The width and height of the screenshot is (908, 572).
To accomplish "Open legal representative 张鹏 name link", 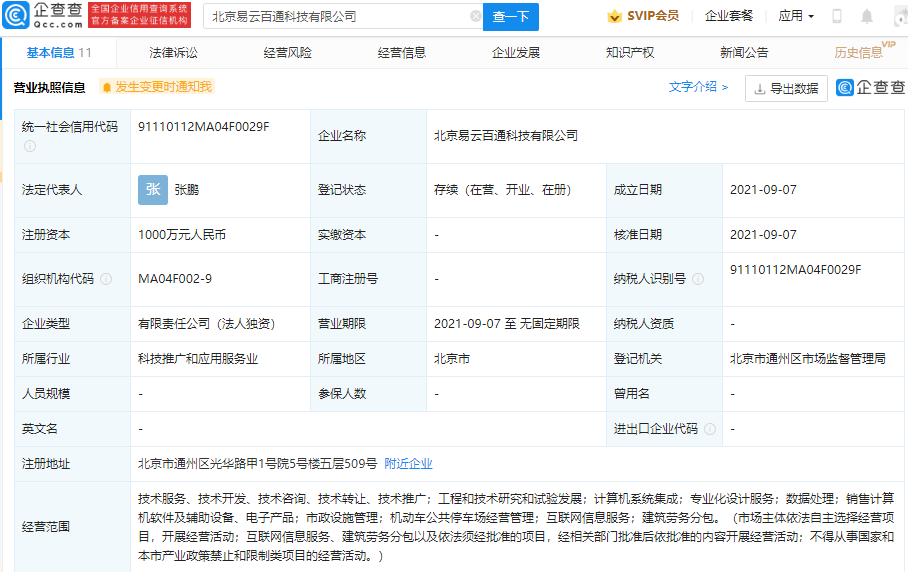I will point(187,190).
